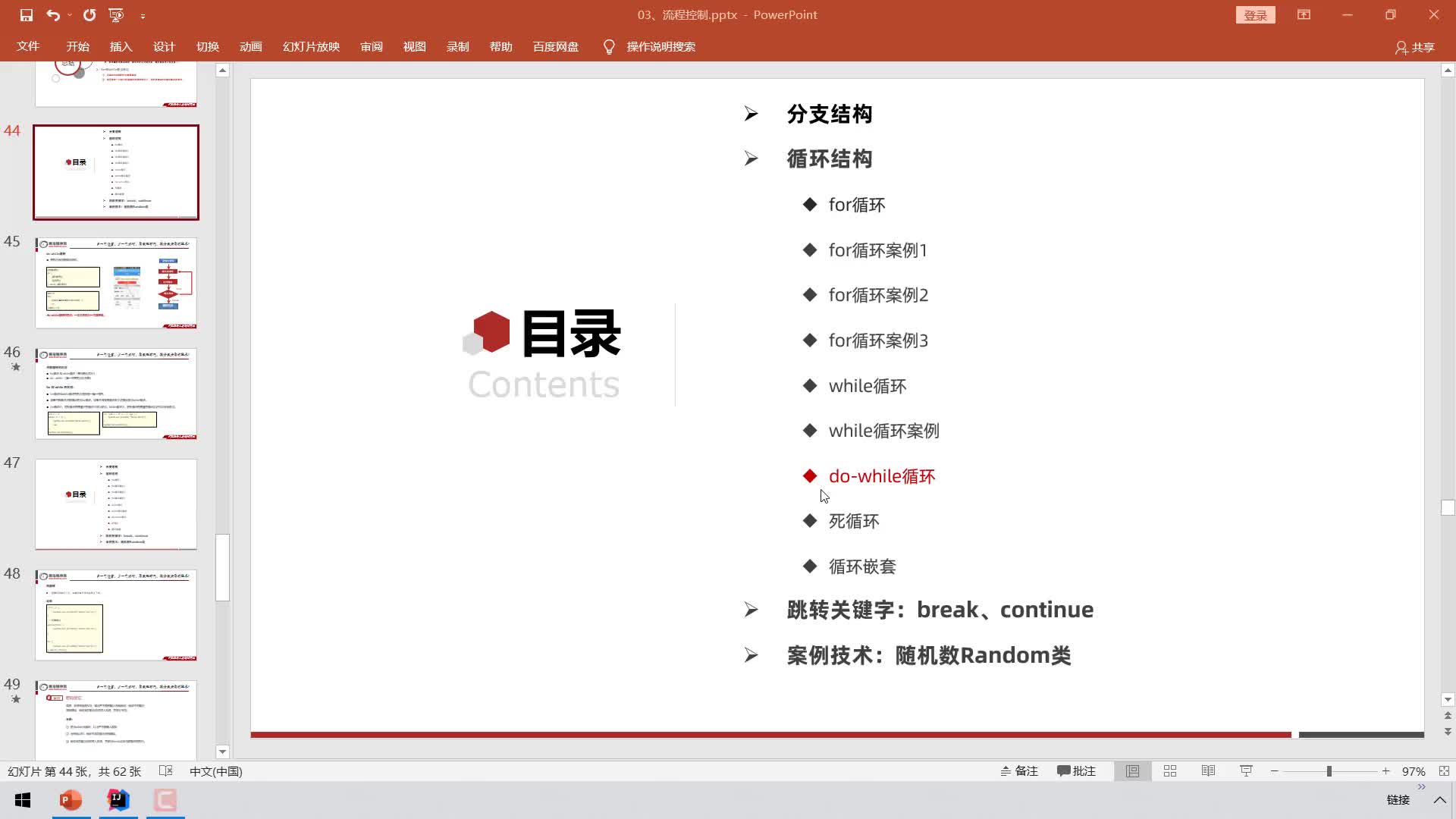Viewport: 1456px width, 819px height.
Task: Open the 百度网盘 tab
Action: [x=555, y=47]
